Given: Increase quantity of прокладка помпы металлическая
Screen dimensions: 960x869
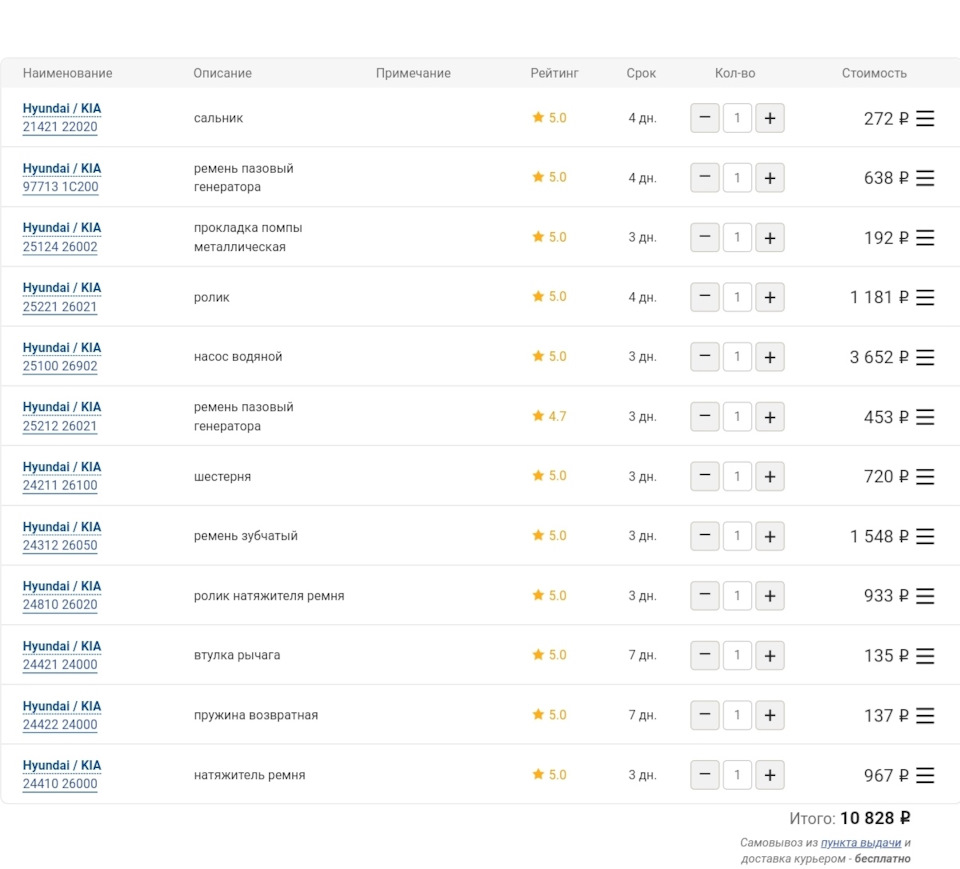Looking at the screenshot, I should 769,238.
